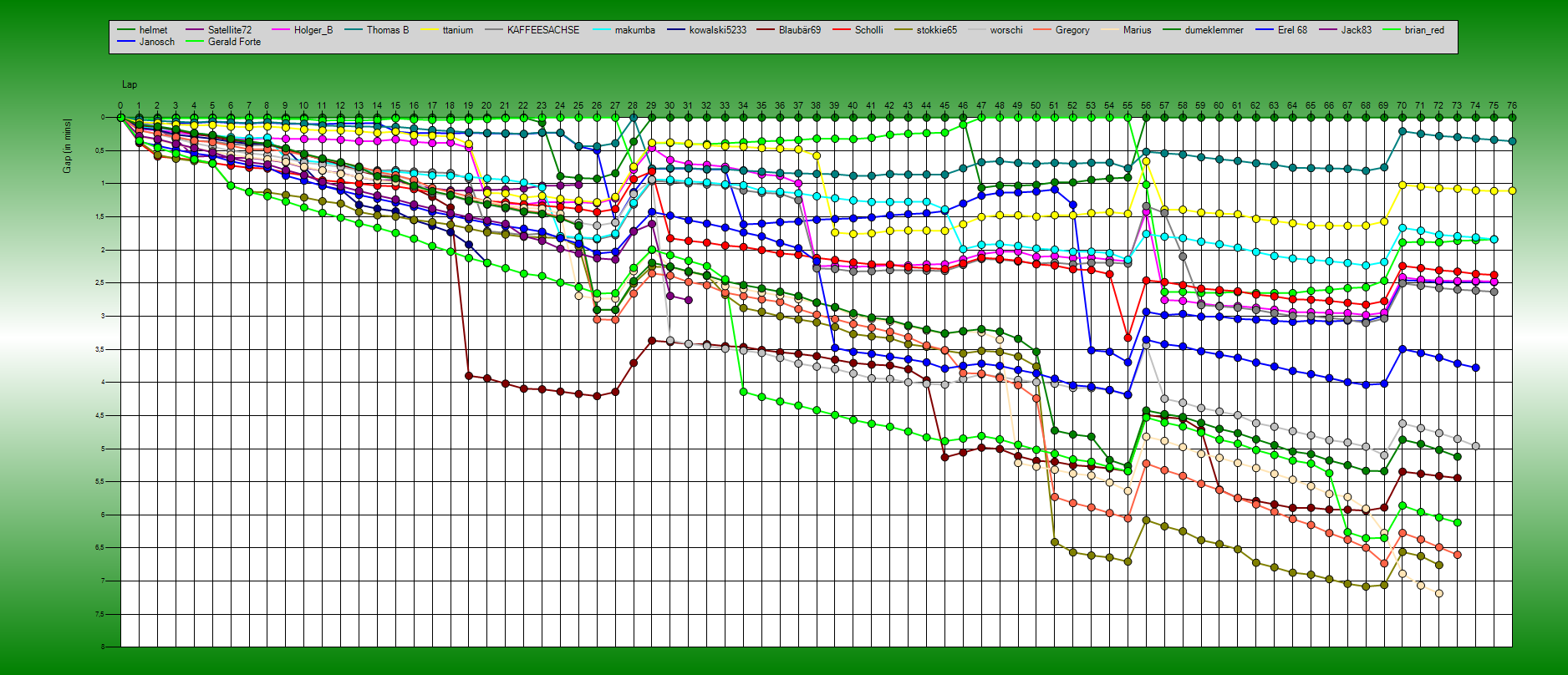Click the Holger_B legend label
Screen dimensions: 1568x675
313,30
